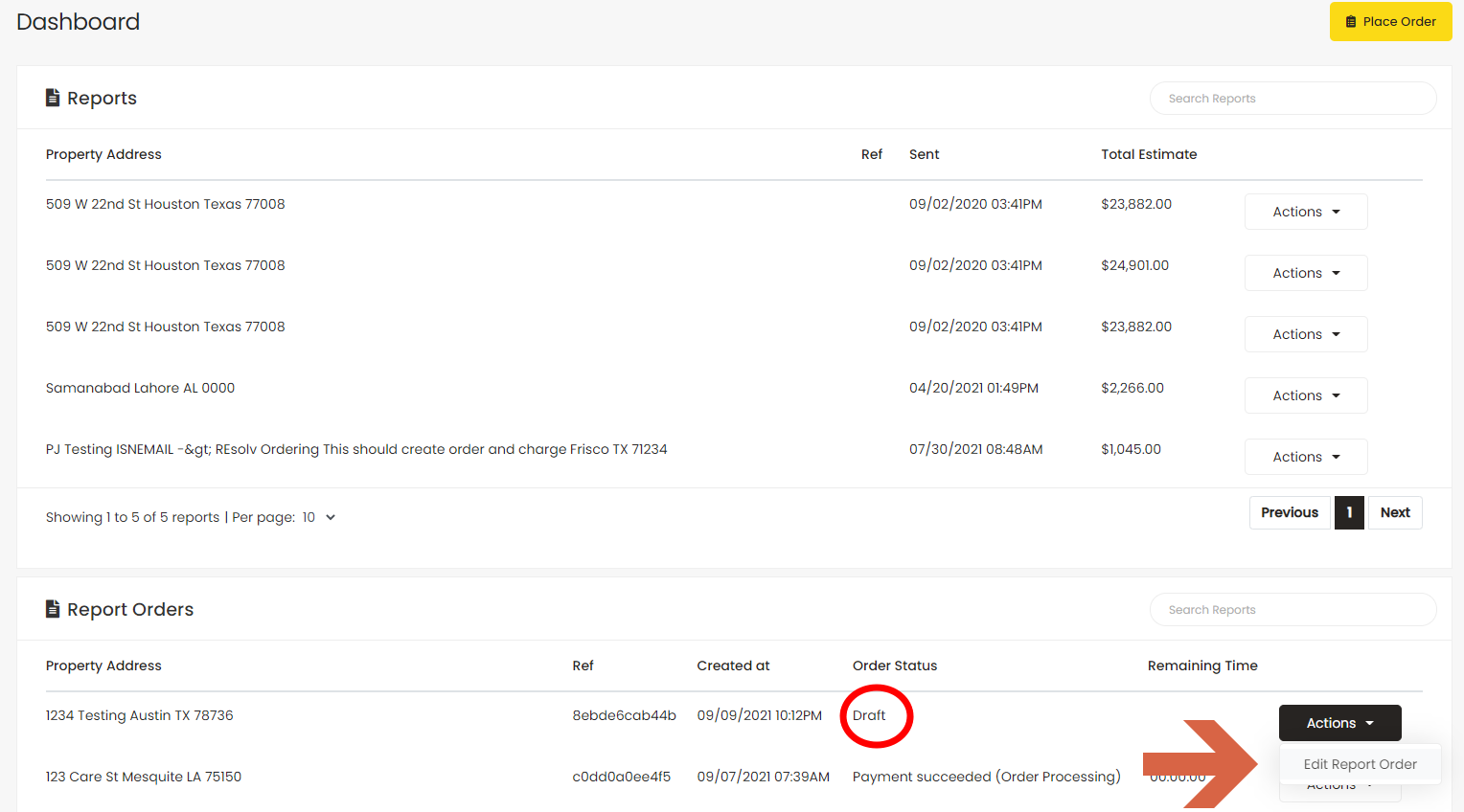Open Actions dropdown for 1234 Testing Austin order

[x=1339, y=722]
